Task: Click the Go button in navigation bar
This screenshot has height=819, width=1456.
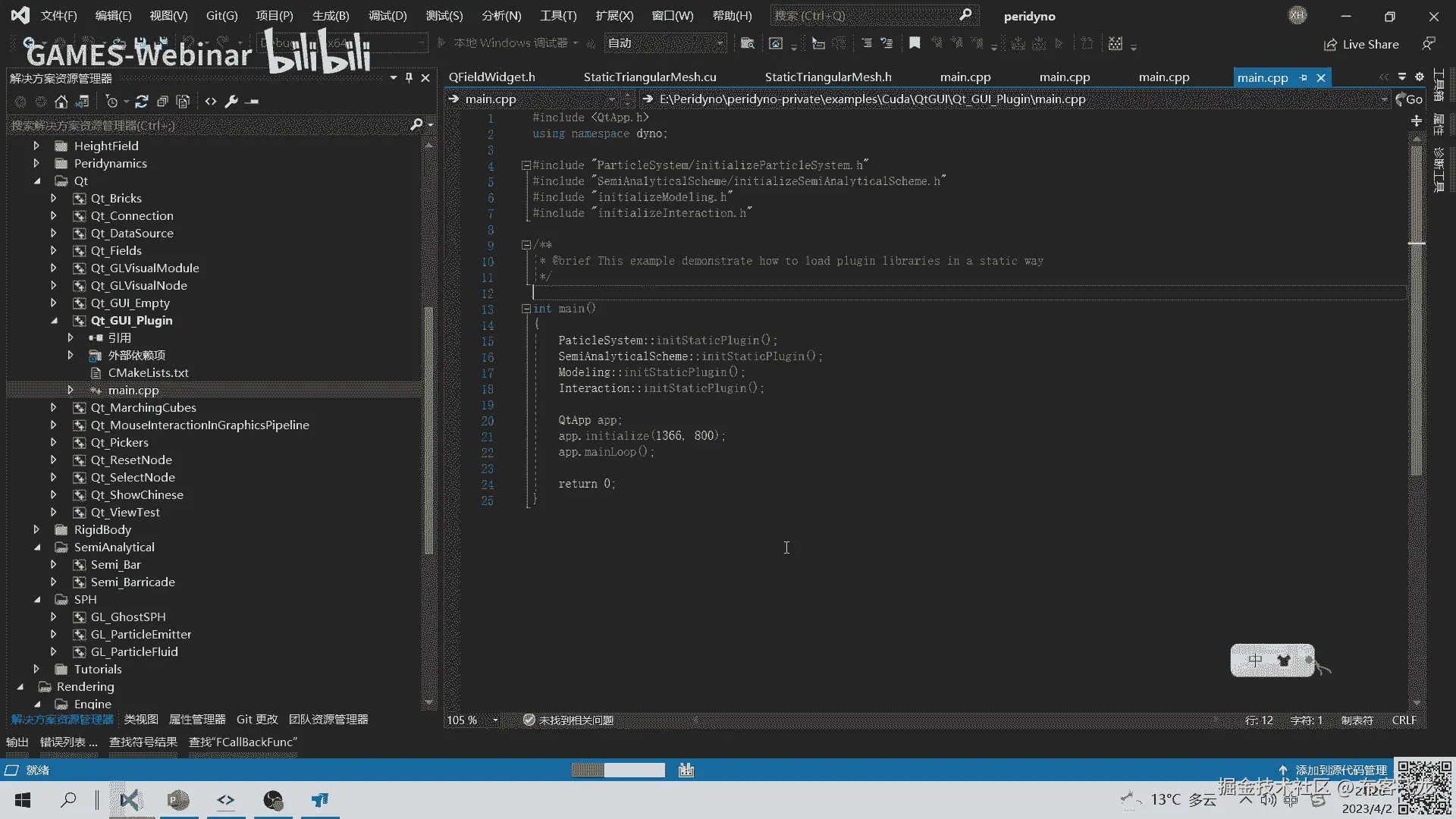Action: tap(1409, 99)
